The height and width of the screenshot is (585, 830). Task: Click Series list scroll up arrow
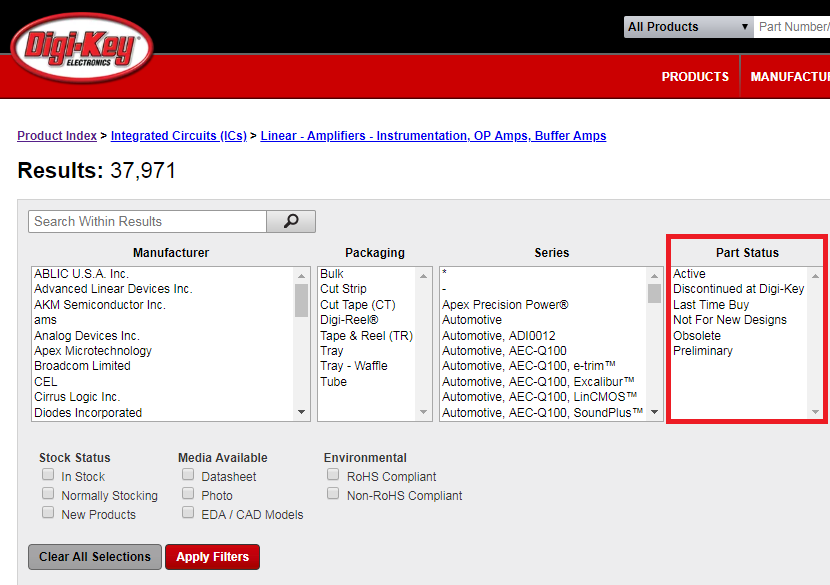pyautogui.click(x=654, y=275)
